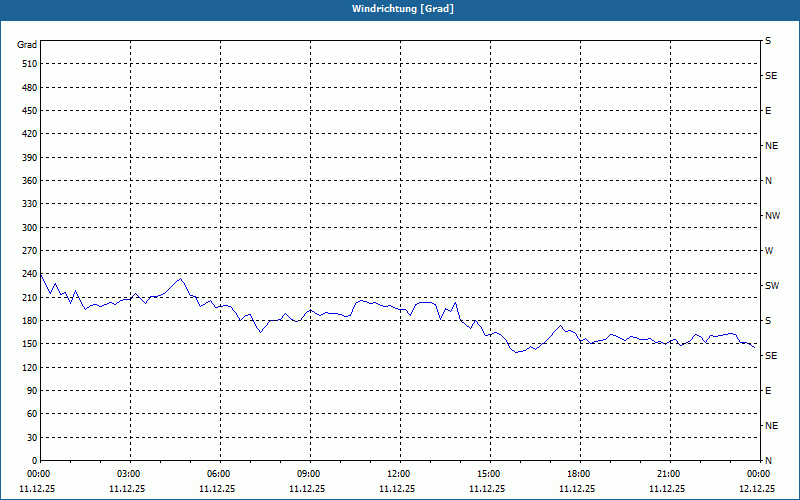Click the 00:00 time label above 12.12.25

point(759,474)
